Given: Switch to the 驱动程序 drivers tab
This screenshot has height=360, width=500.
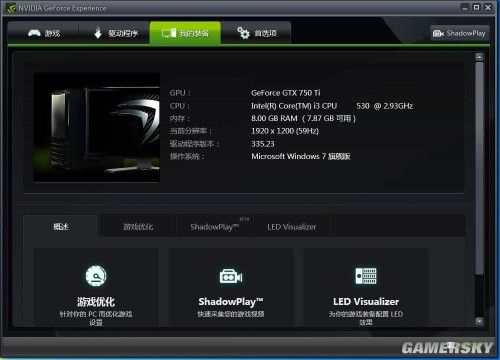Looking at the screenshot, I should pos(114,33).
